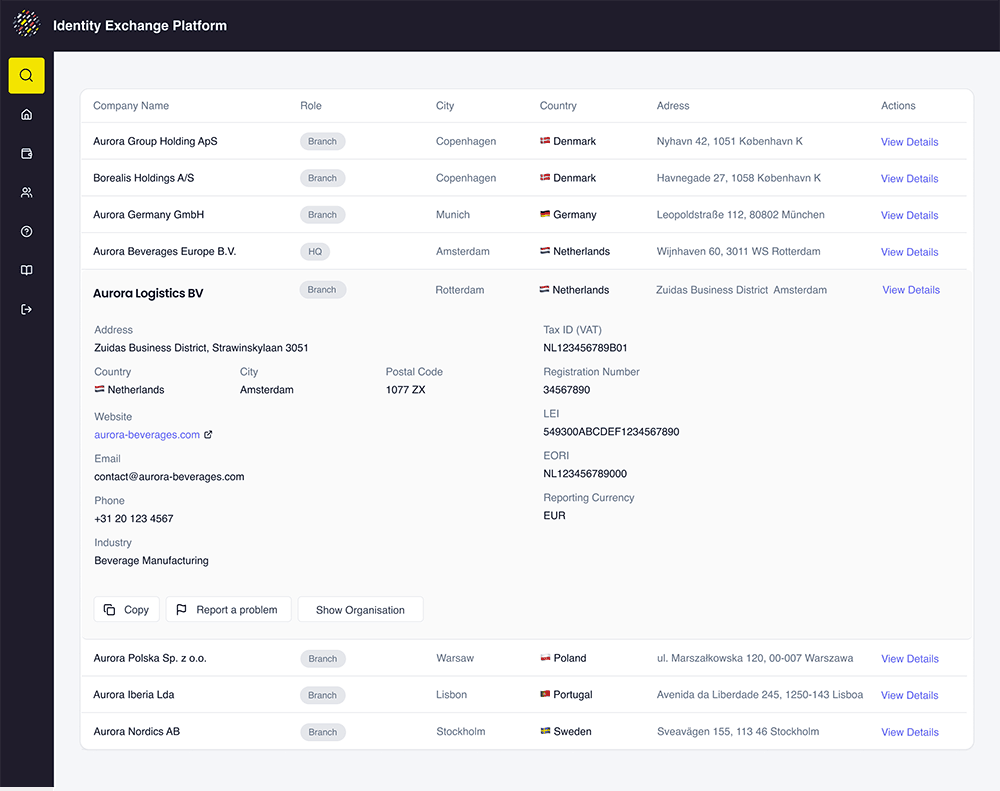Click the Report a problem button
Screen dimensions: 1000x791
[228, 609]
